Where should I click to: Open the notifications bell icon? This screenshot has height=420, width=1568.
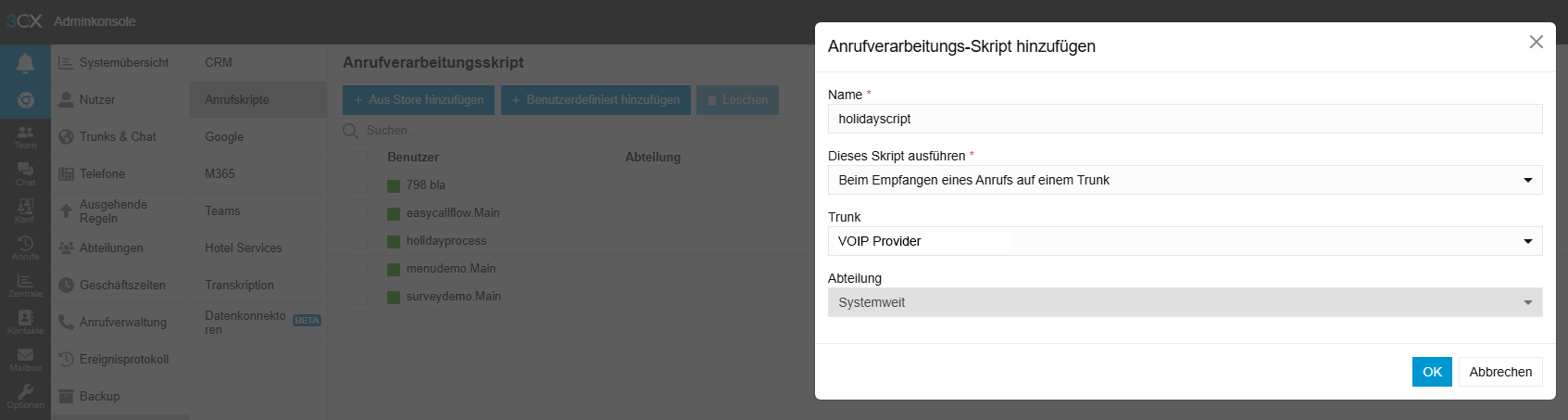point(25,63)
